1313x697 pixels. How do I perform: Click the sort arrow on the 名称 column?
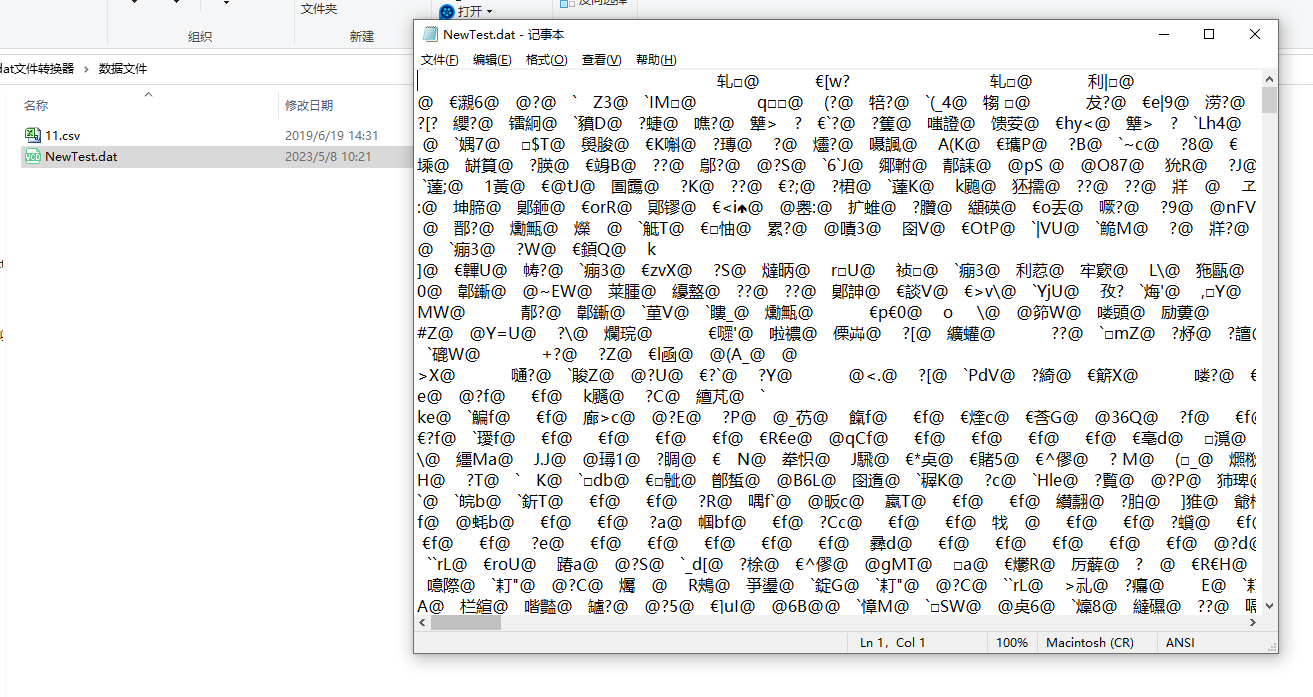pos(147,95)
